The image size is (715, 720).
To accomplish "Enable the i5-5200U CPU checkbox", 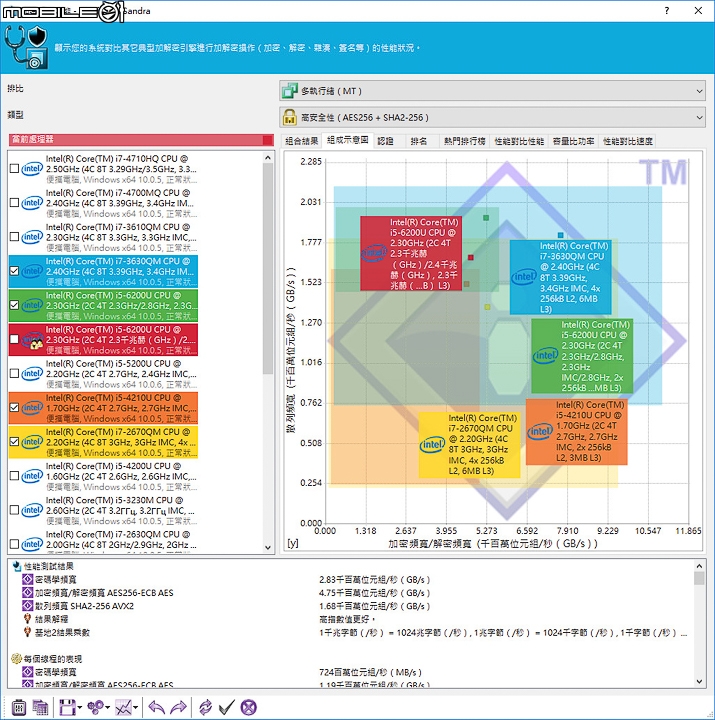I will click(x=14, y=373).
